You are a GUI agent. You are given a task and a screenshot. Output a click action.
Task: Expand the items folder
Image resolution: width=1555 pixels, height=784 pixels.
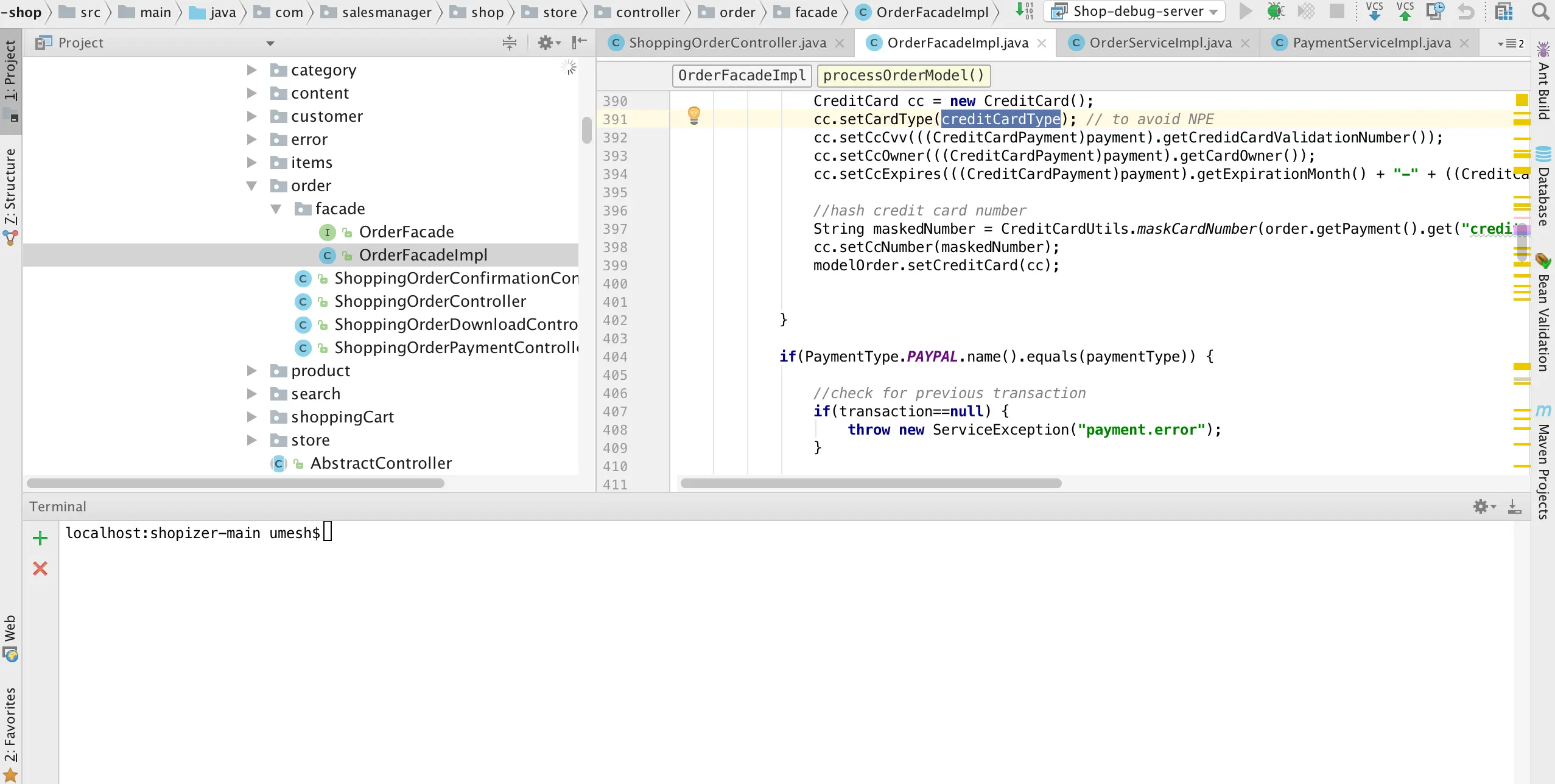point(251,163)
